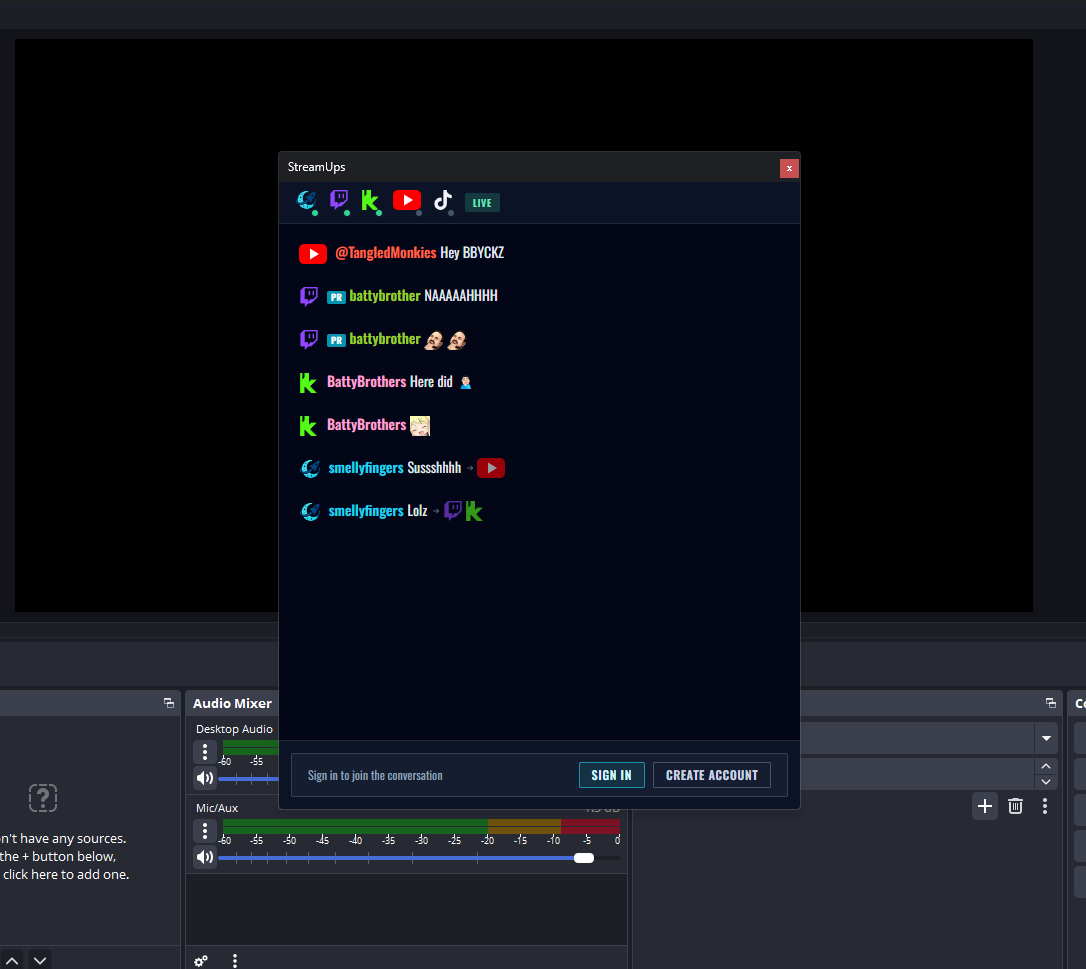Toggle the Kick platform icon in header
This screenshot has height=969, width=1086.
tap(371, 202)
